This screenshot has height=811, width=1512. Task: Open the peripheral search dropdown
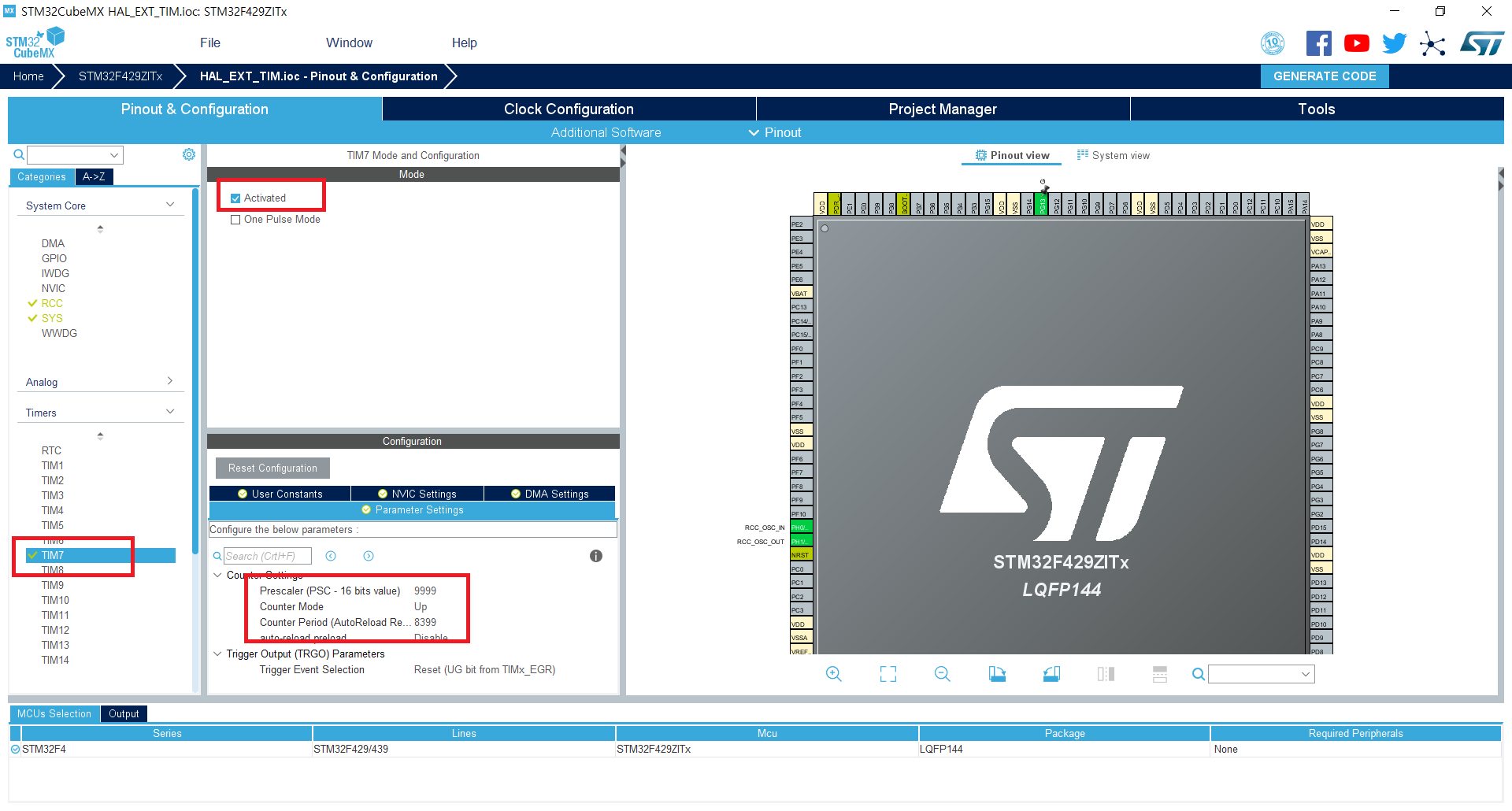[114, 155]
